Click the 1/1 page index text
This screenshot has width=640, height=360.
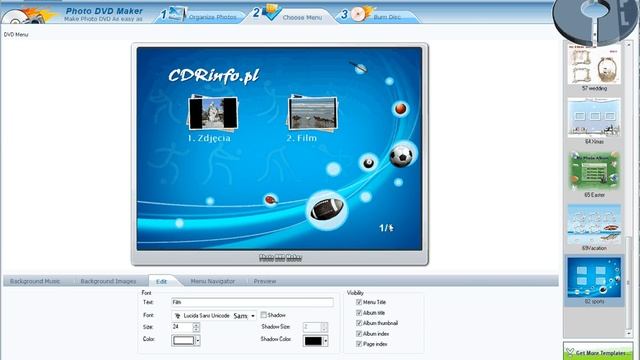[386, 228]
